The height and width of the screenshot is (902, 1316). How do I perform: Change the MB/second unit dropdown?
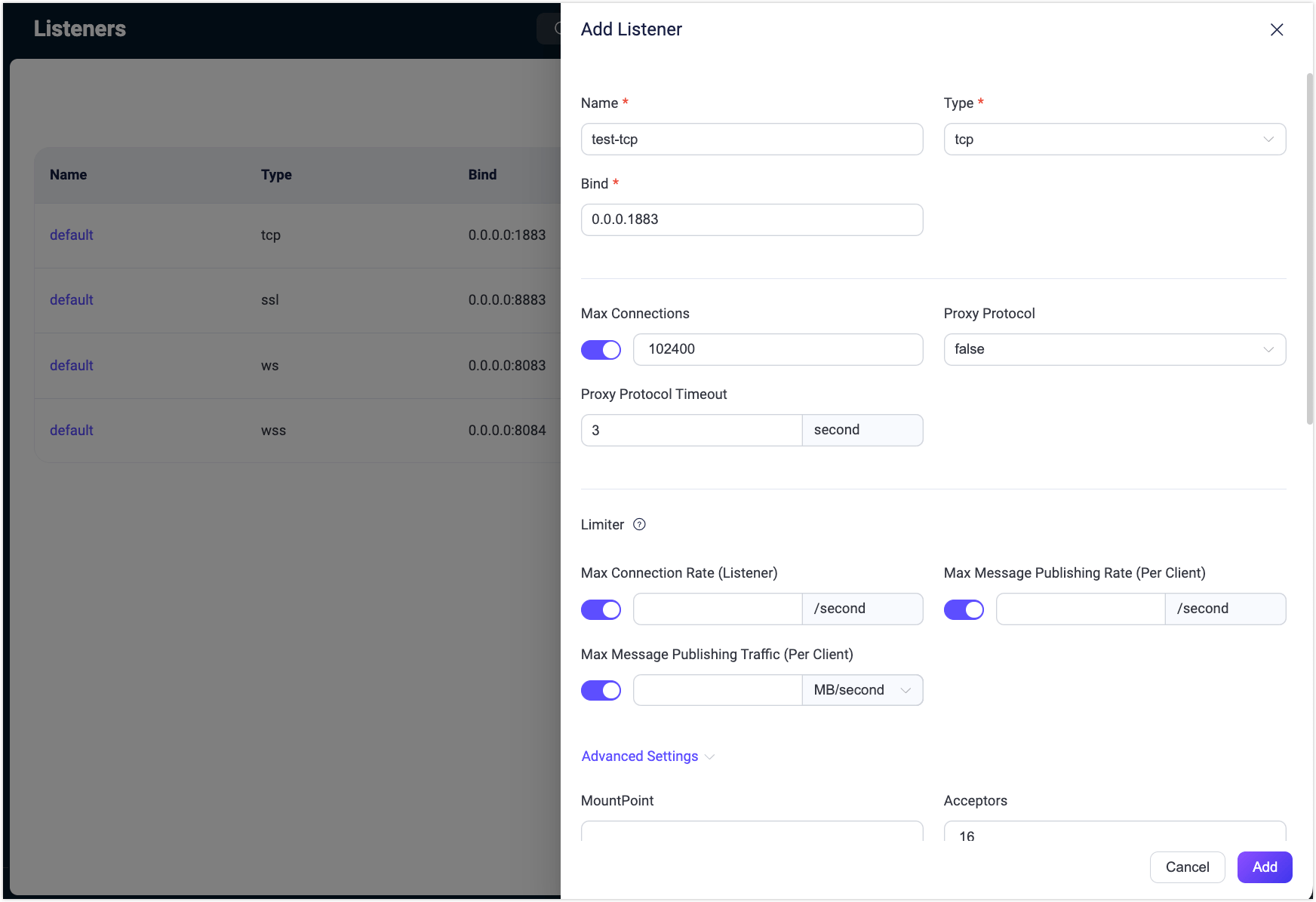(x=862, y=690)
